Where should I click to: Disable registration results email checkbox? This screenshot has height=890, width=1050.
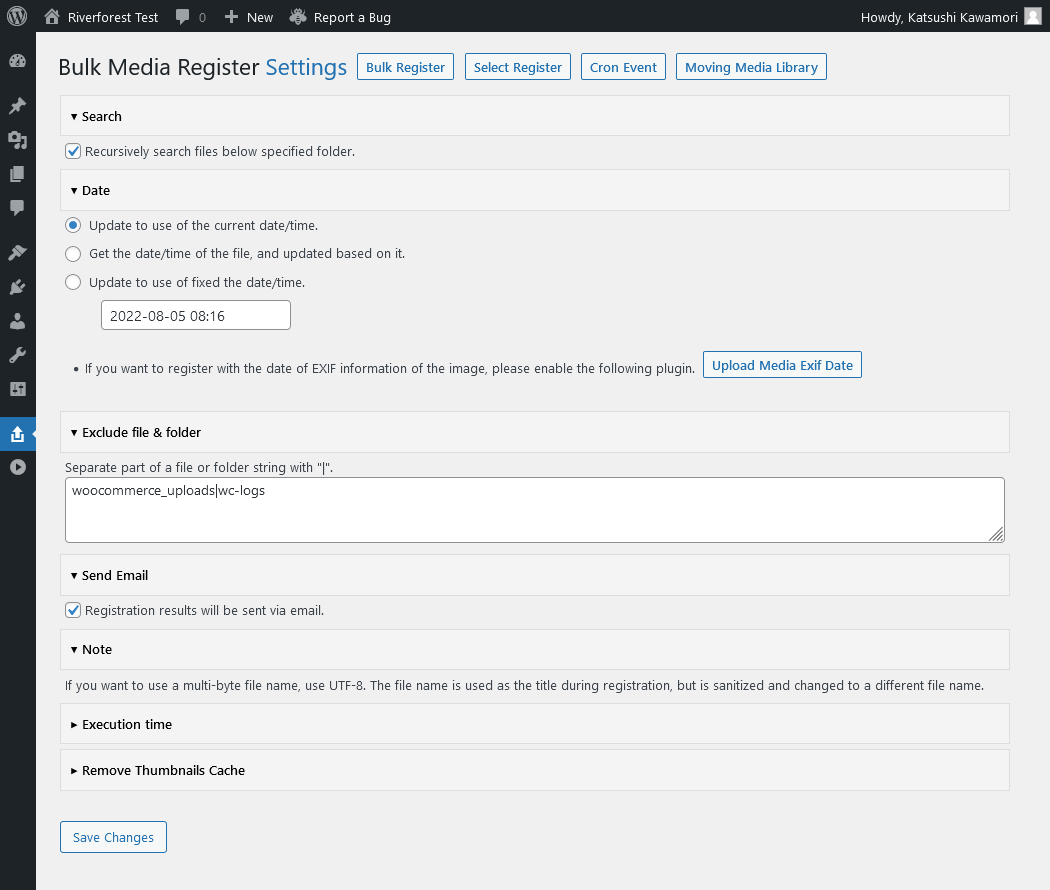(x=73, y=610)
